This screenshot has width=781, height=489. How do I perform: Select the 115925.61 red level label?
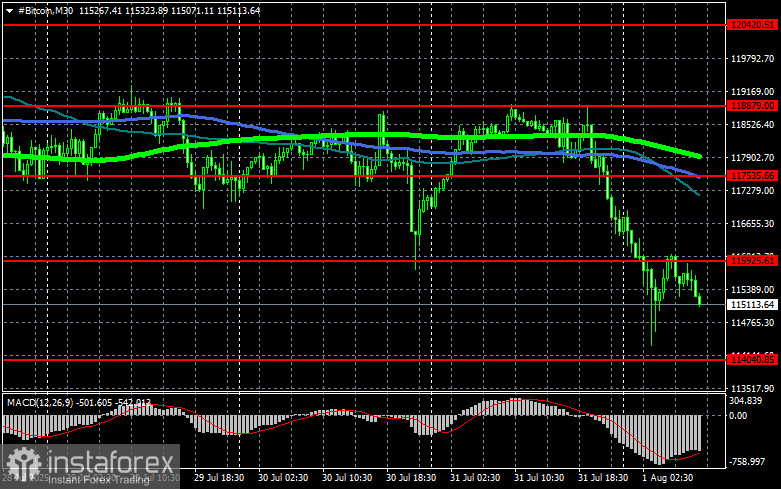(752, 260)
